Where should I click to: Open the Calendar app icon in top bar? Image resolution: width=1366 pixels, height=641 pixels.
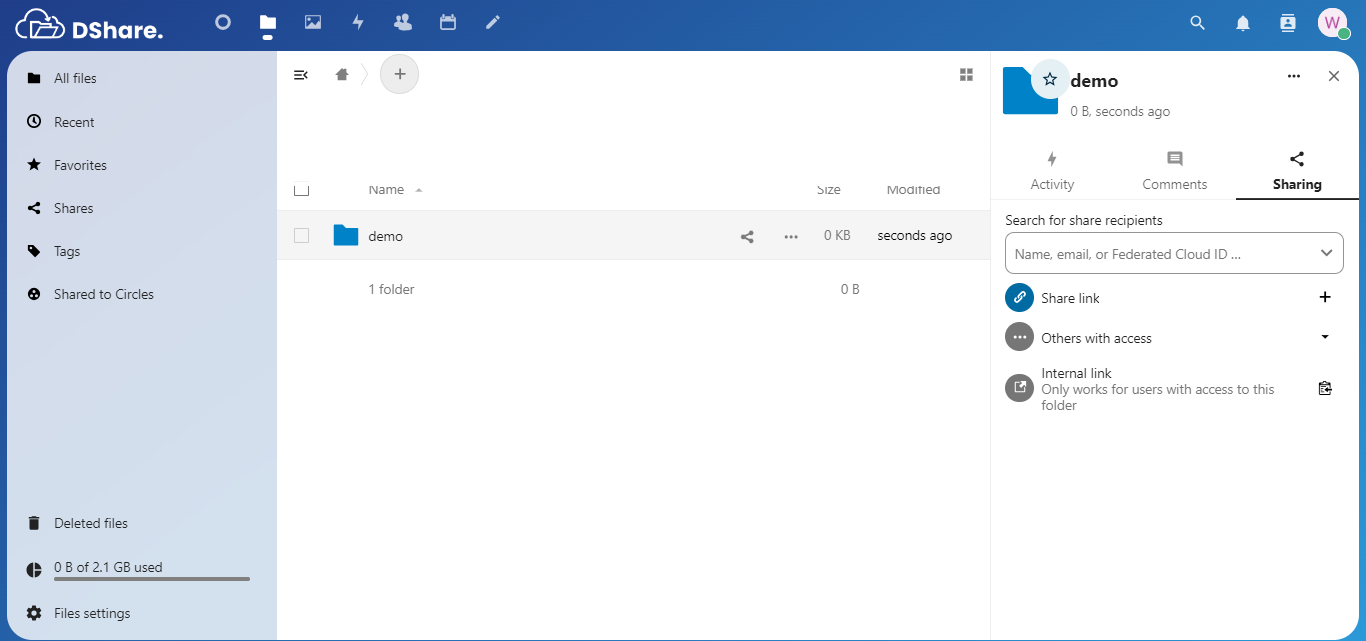[x=448, y=22]
